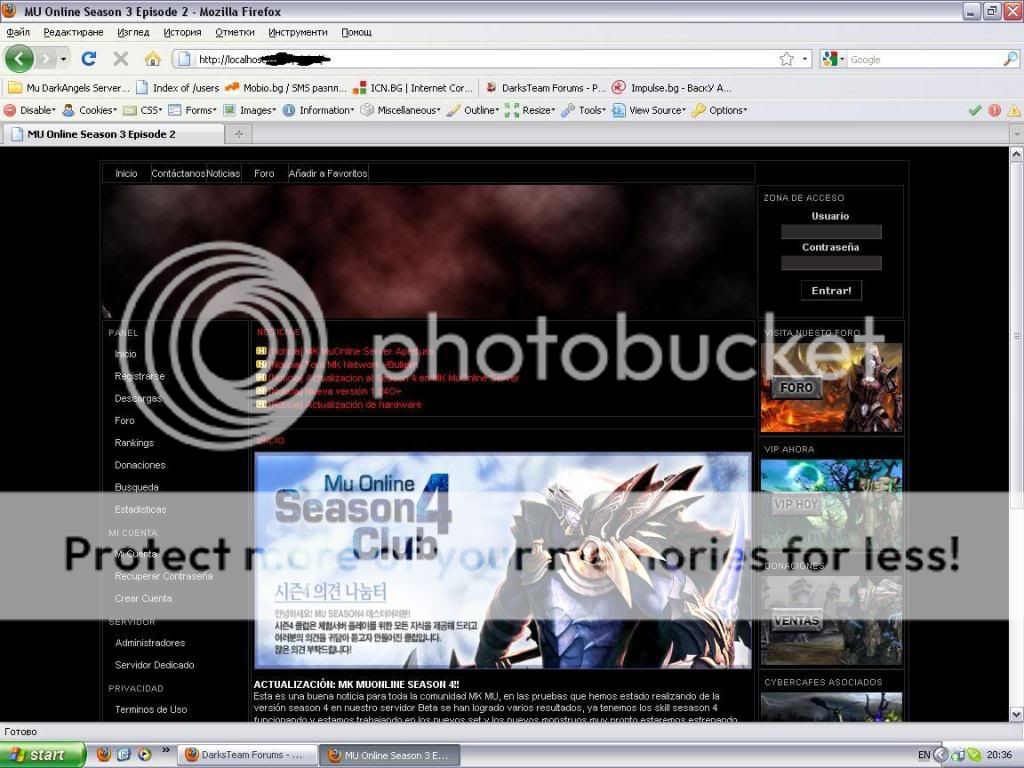Open navigation history dropdown arrow

click(63, 59)
